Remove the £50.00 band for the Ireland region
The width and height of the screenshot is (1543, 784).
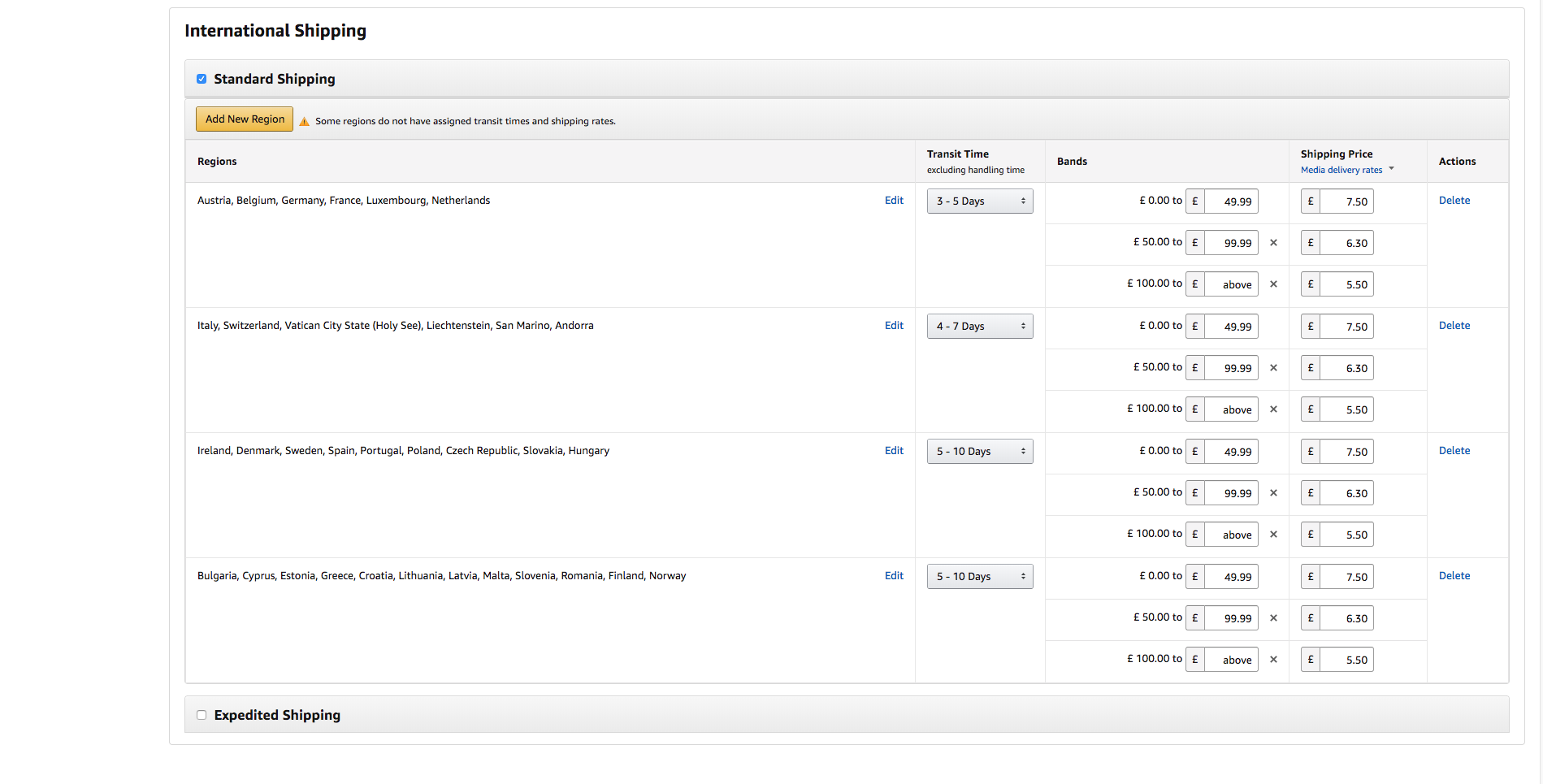click(x=1273, y=493)
